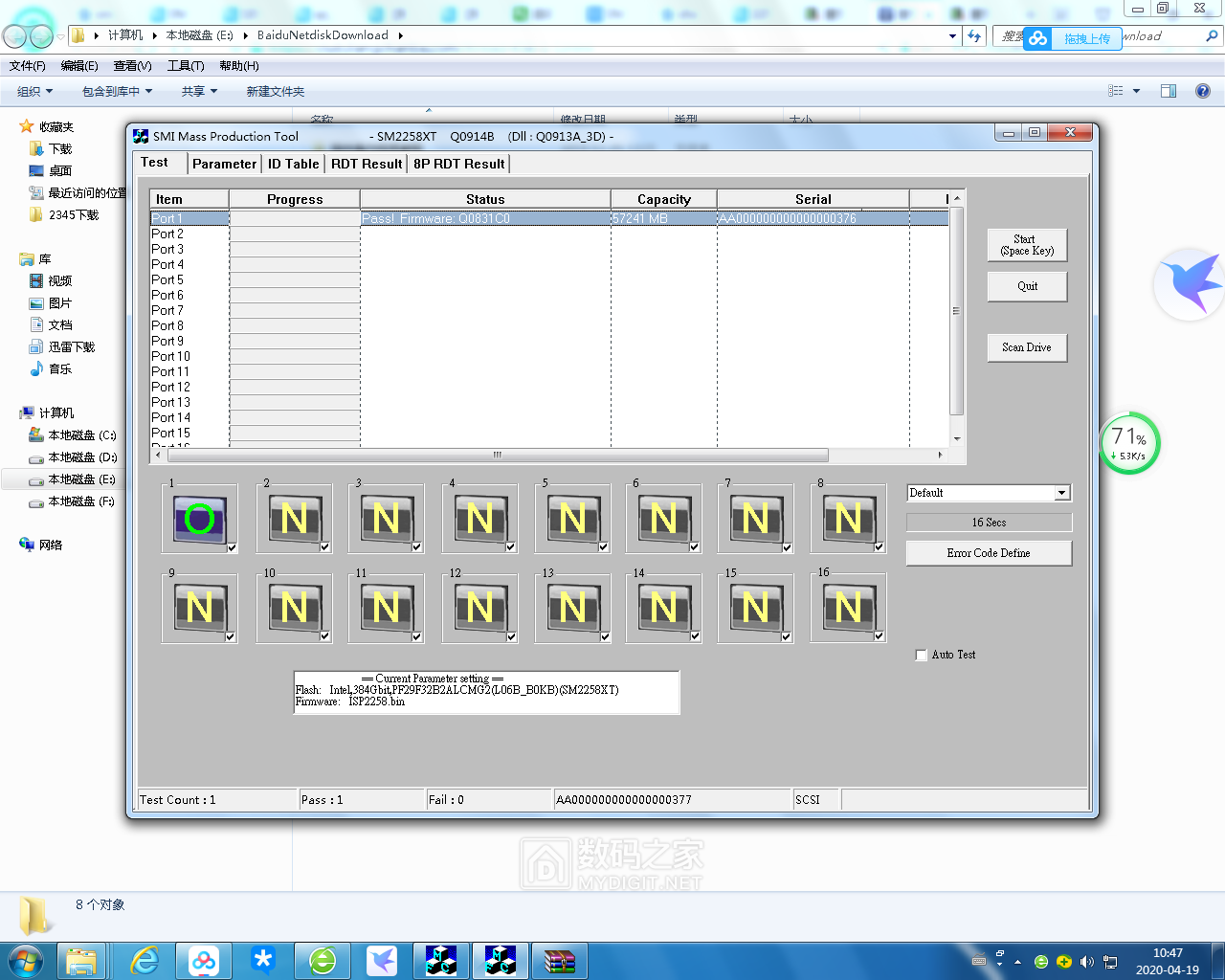
Task: Click the port 12 N status icon
Action: (479, 608)
